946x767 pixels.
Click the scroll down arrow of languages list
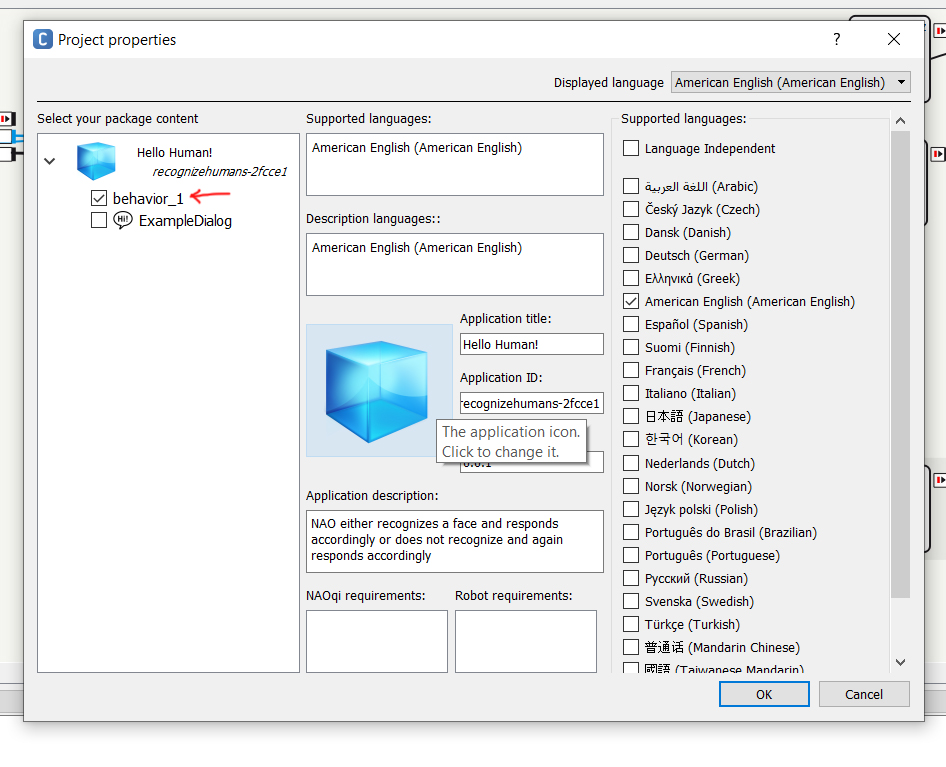click(x=900, y=662)
